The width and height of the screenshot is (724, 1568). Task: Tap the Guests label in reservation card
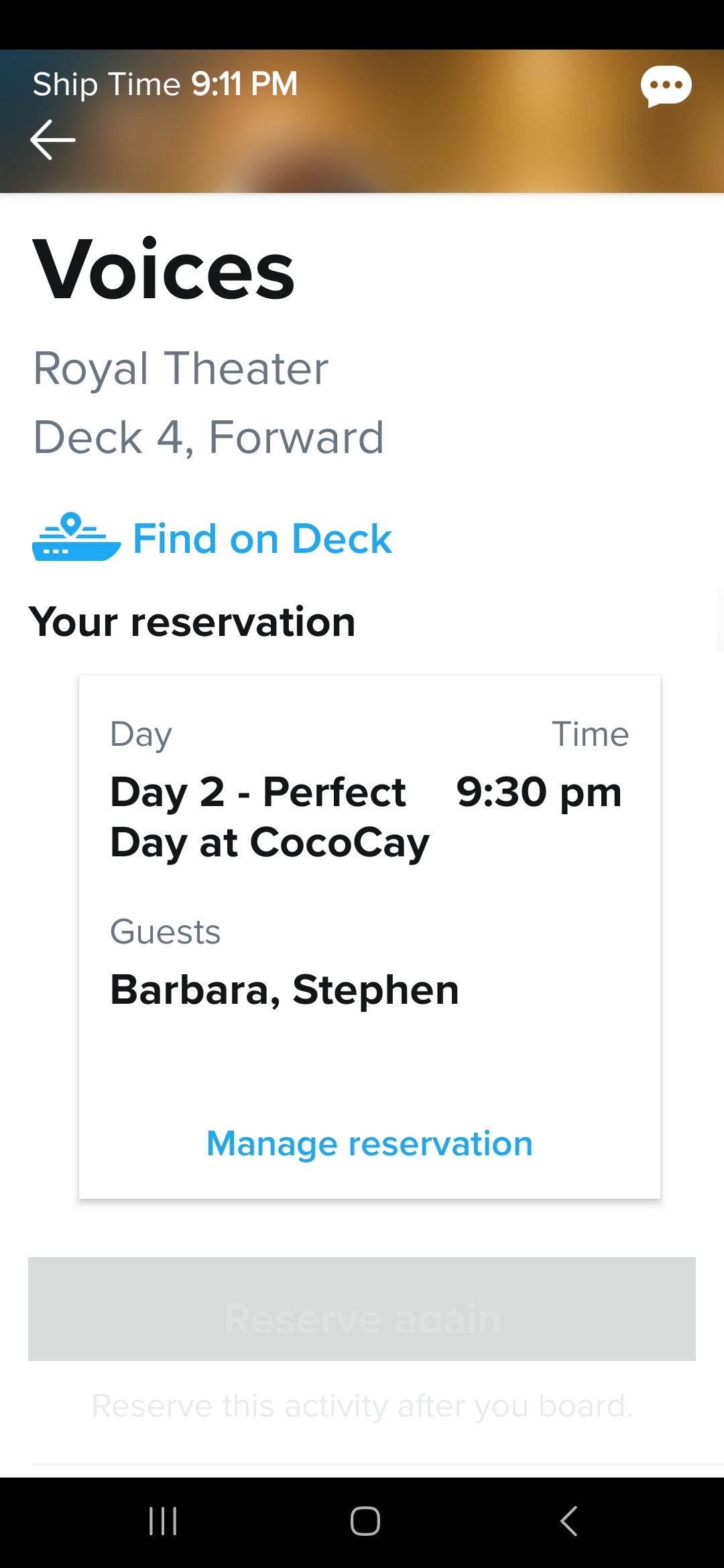pyautogui.click(x=165, y=931)
